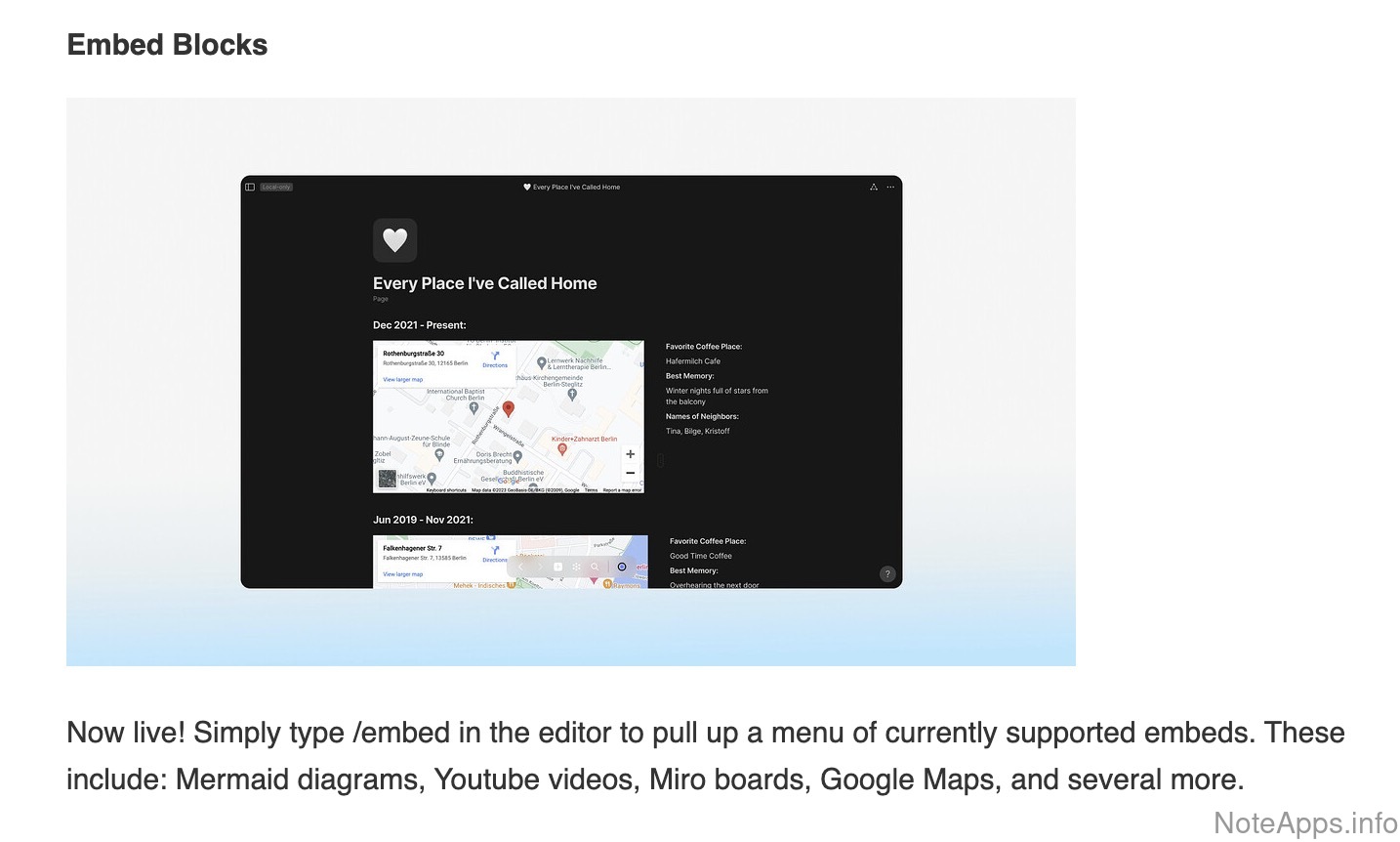Toggle satellite layer thumbnail on map
The image size is (1400, 842).
pyautogui.click(x=388, y=480)
